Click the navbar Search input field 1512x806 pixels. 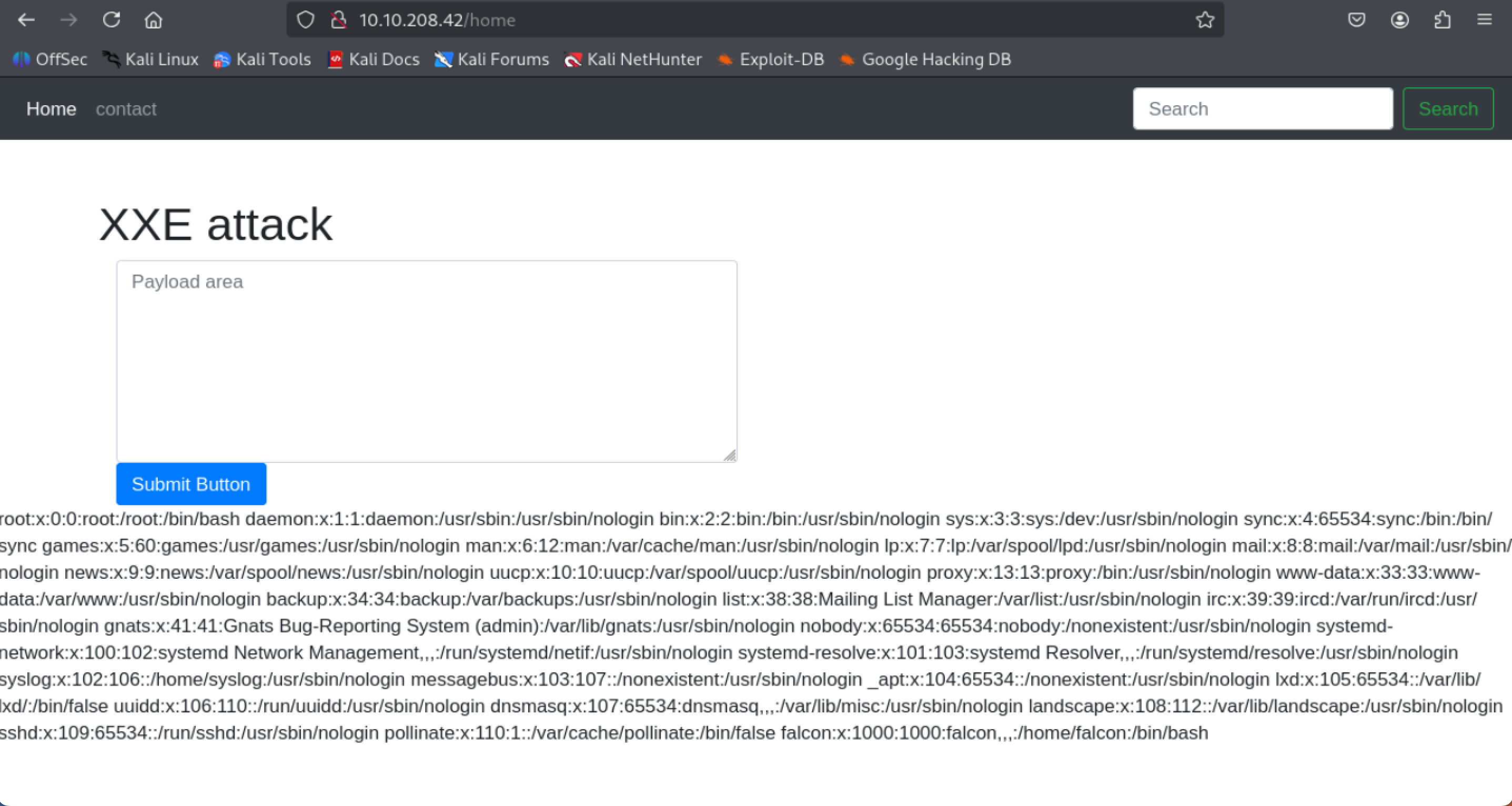[1263, 108]
